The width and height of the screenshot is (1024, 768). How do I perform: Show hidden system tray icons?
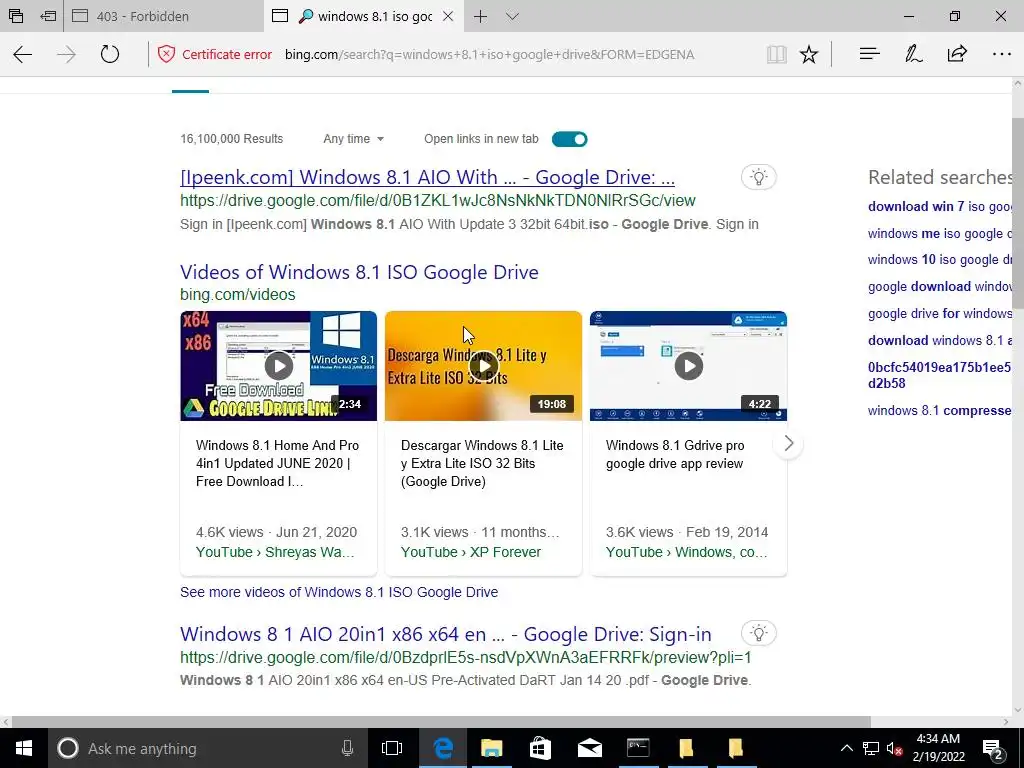tap(846, 748)
